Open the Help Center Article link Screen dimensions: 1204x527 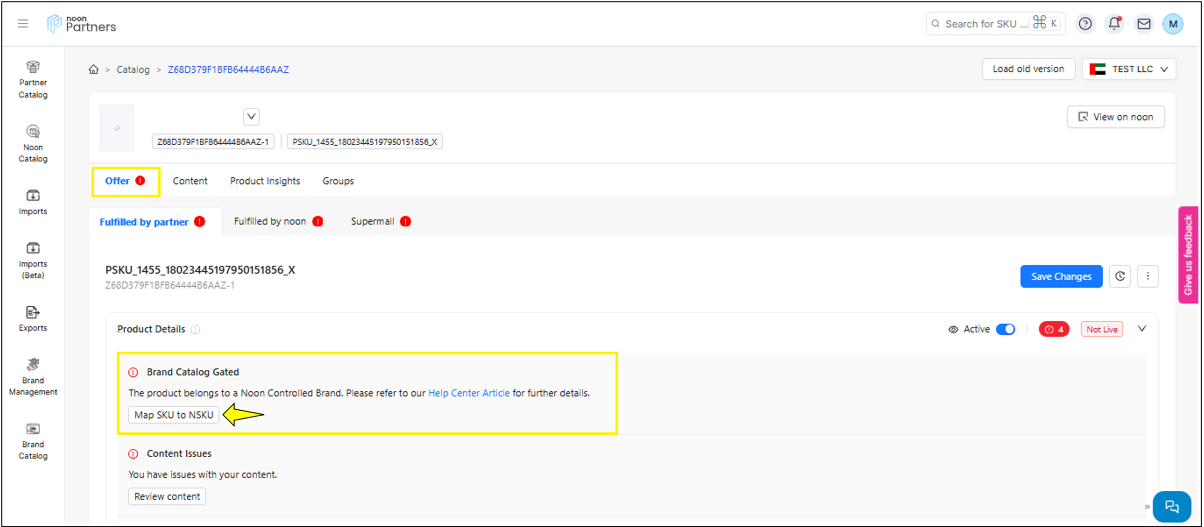click(x=468, y=393)
